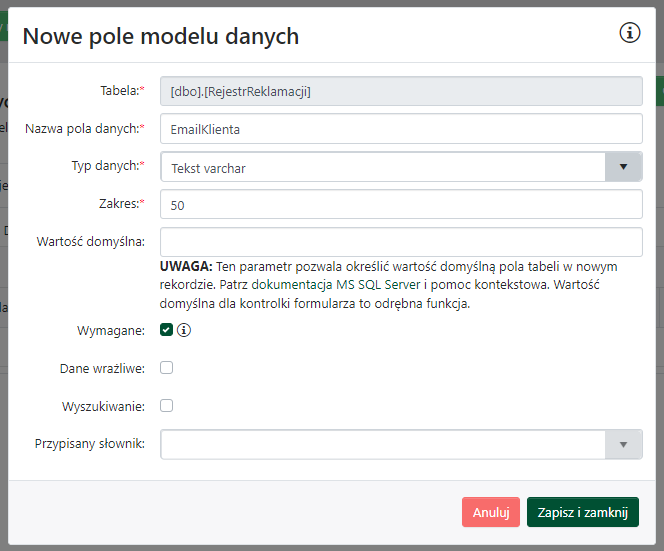Screen dimensions: 664x551
Task: Uncheck the Wymagane checkbox
Action: (167, 330)
